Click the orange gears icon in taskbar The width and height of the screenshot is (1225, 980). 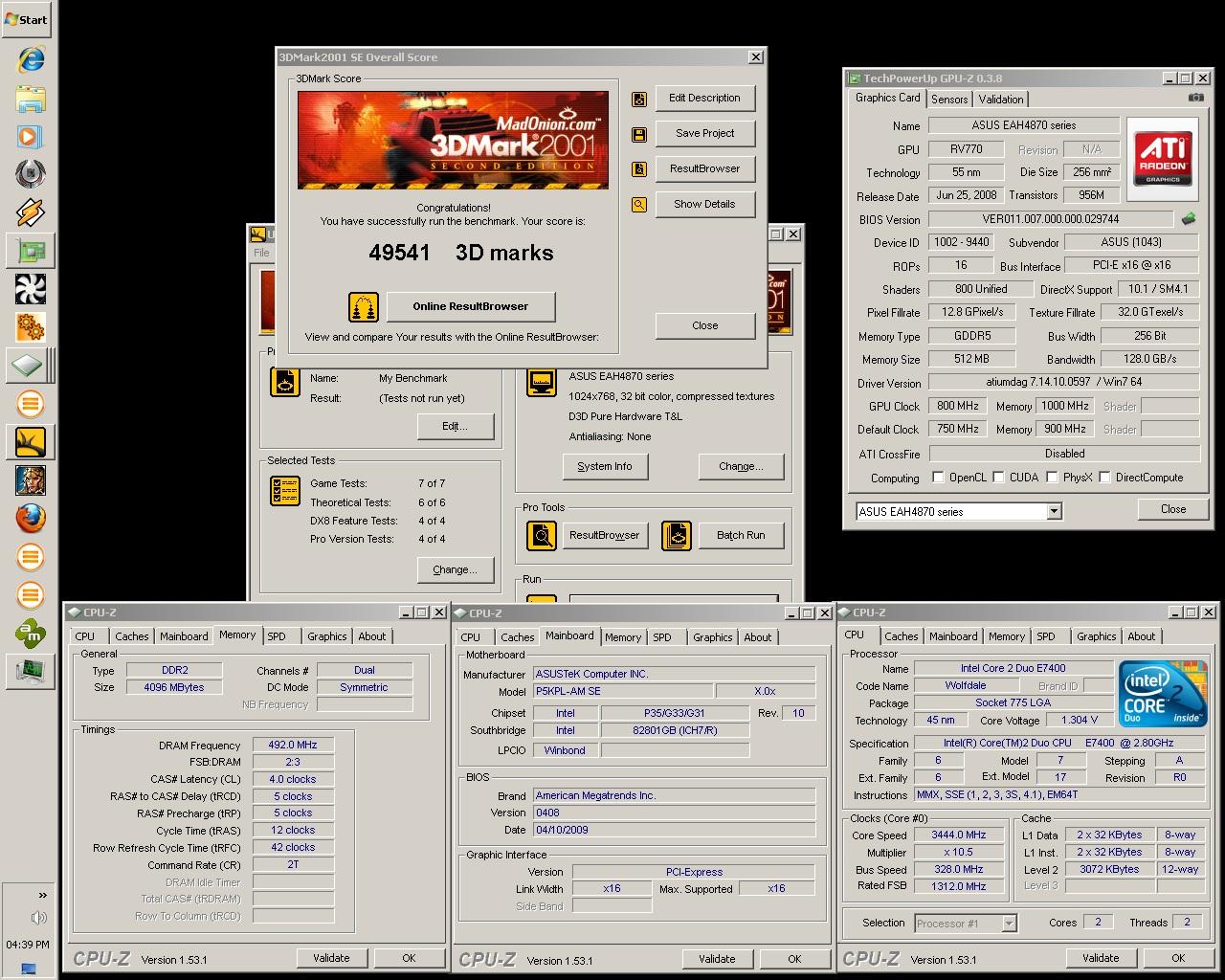[x=31, y=327]
